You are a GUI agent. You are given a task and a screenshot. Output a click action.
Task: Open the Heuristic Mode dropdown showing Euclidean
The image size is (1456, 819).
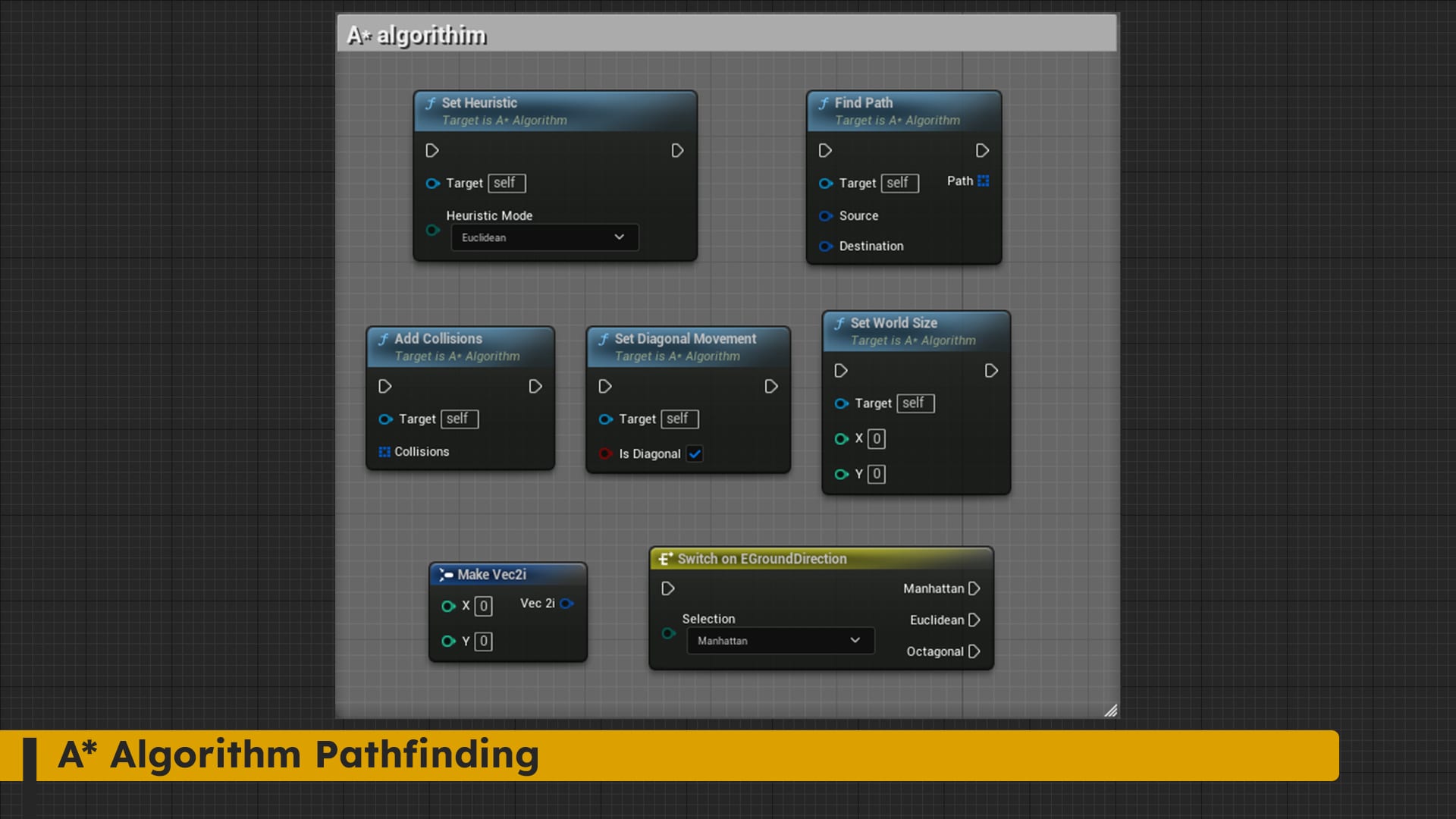pos(544,237)
